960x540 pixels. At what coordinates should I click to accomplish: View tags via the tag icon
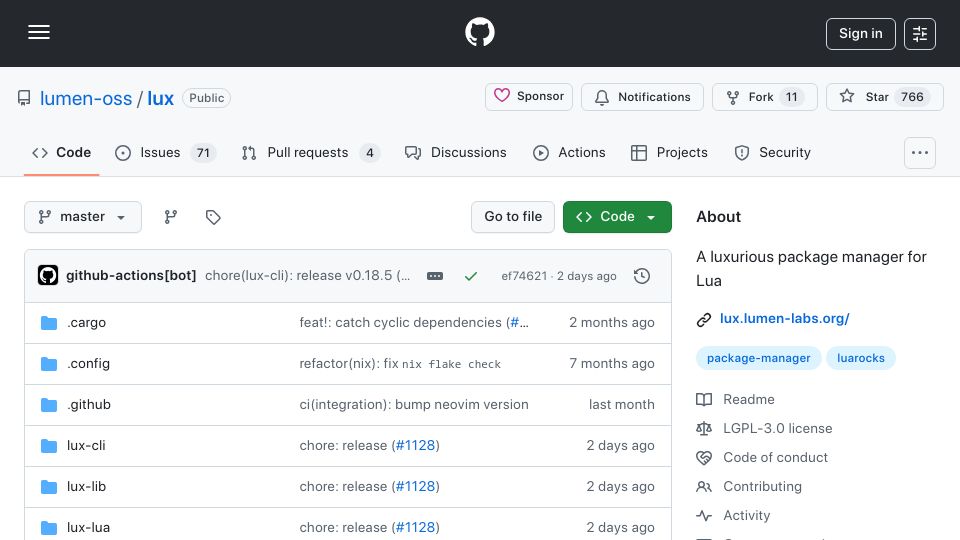213,217
